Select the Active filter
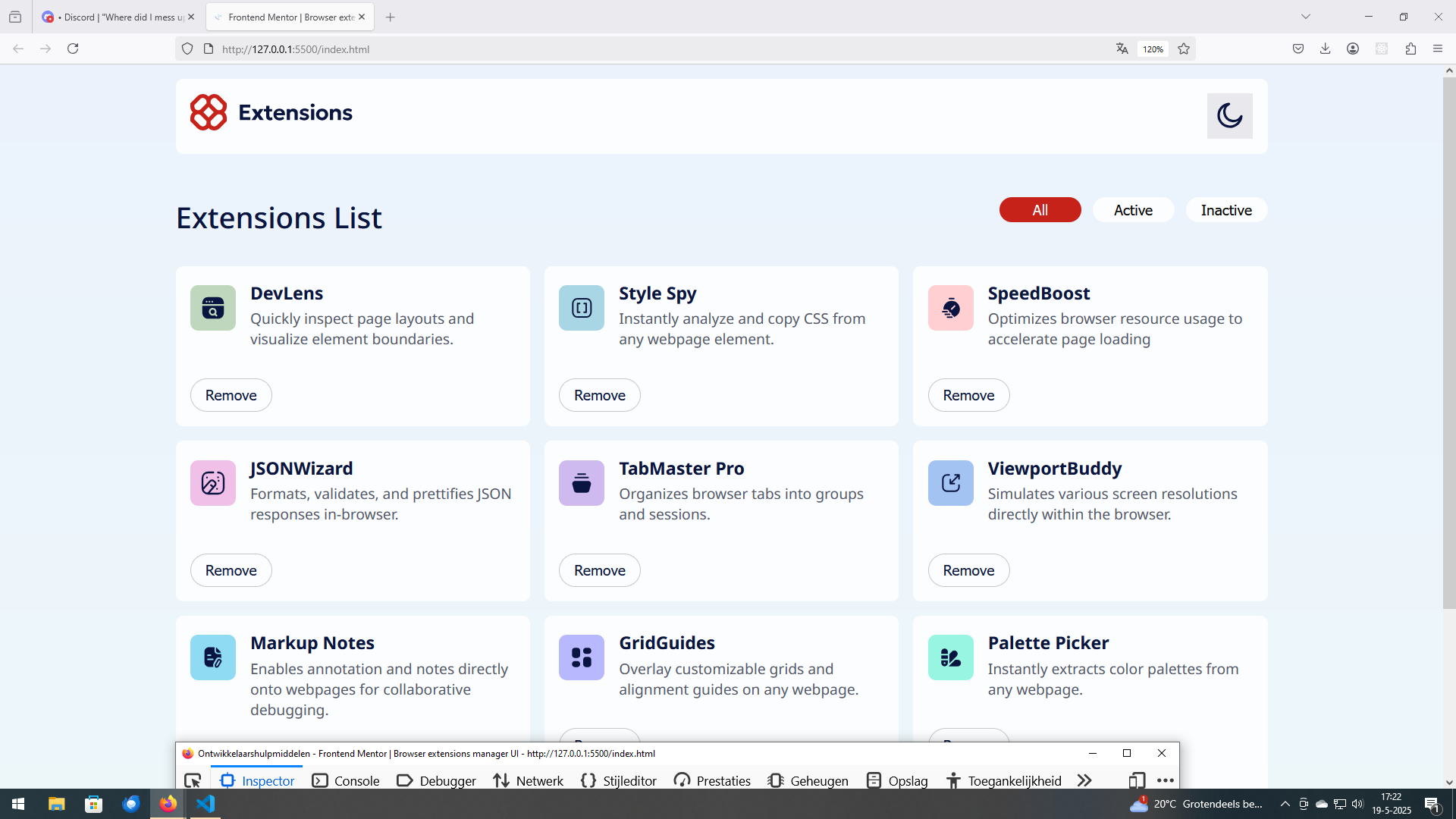Image resolution: width=1456 pixels, height=819 pixels. 1133,210
